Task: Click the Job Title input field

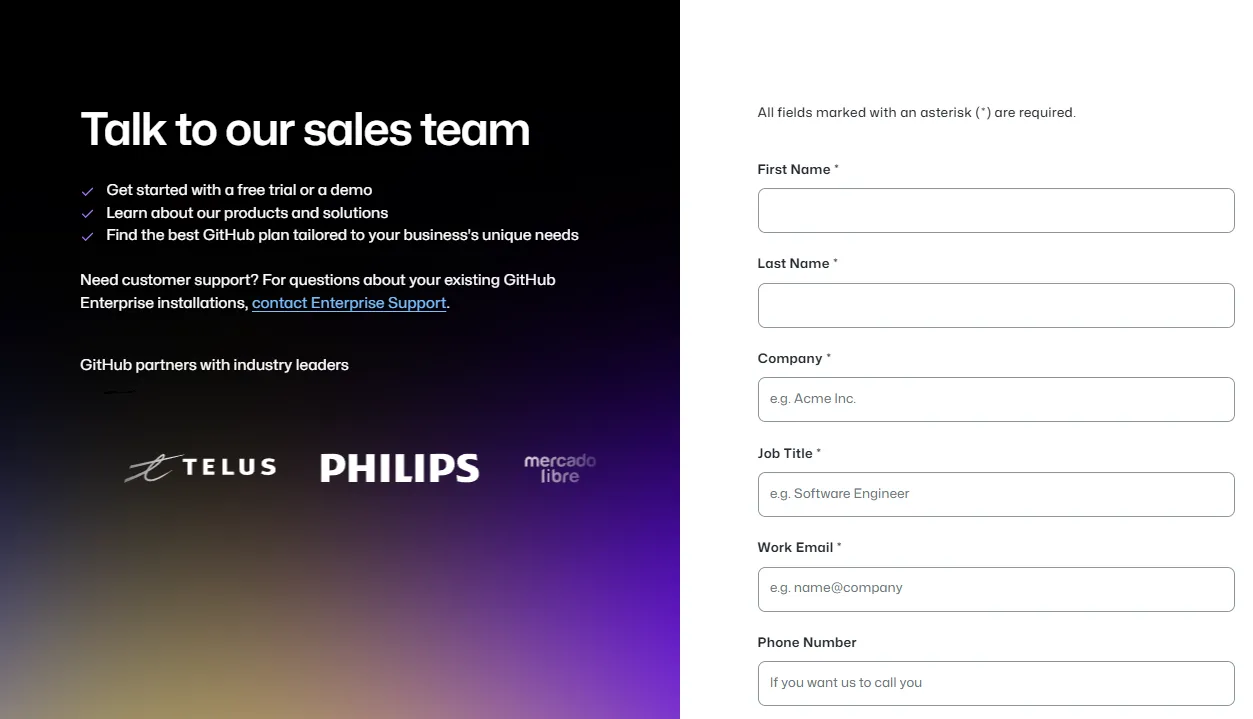Action: click(x=996, y=494)
